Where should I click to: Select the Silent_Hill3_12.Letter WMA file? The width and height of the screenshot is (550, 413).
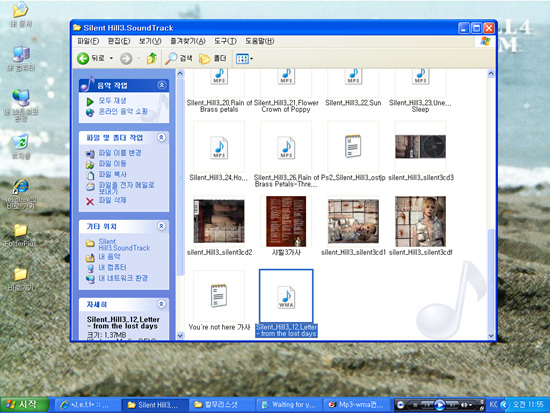(x=286, y=304)
